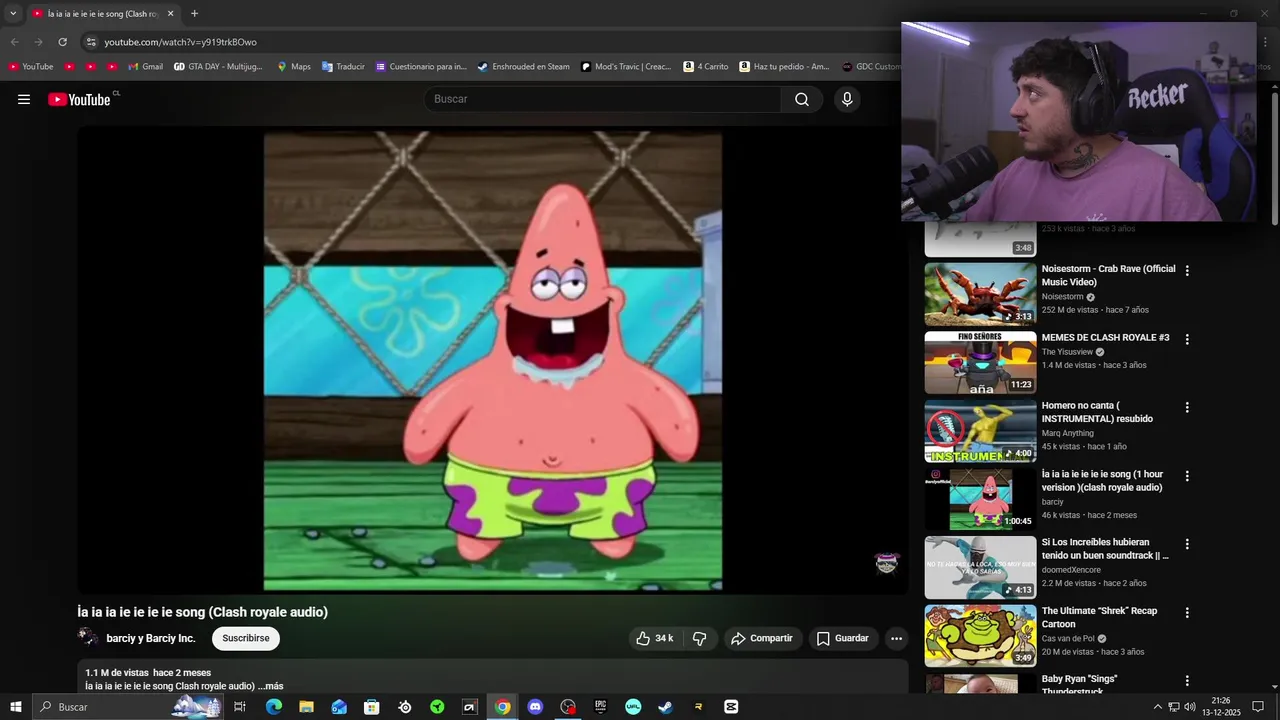View site information icon in address bar
The width and height of the screenshot is (1280, 720).
(x=91, y=42)
